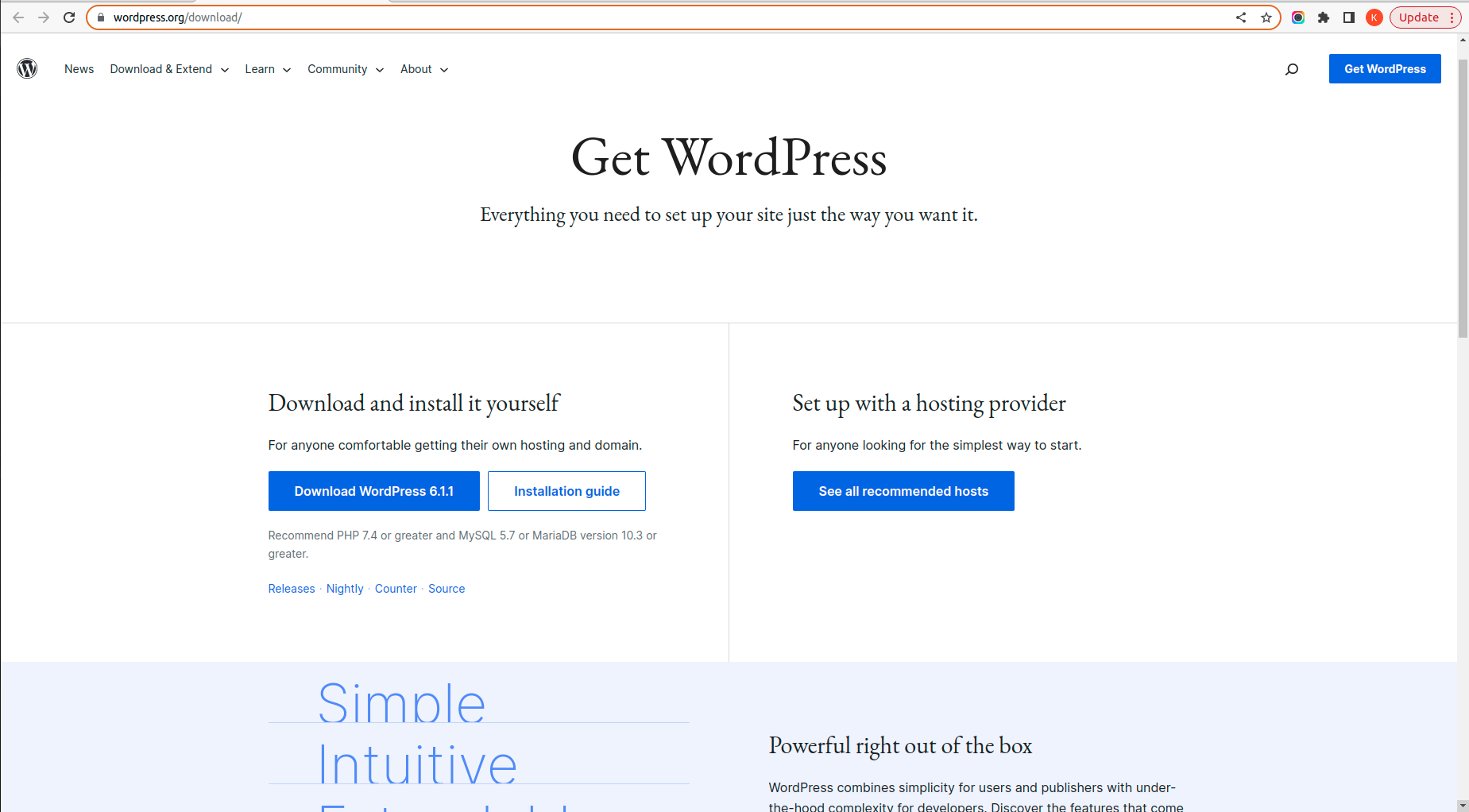Viewport: 1469px width, 812px height.
Task: Expand the About dropdown menu
Action: point(424,69)
